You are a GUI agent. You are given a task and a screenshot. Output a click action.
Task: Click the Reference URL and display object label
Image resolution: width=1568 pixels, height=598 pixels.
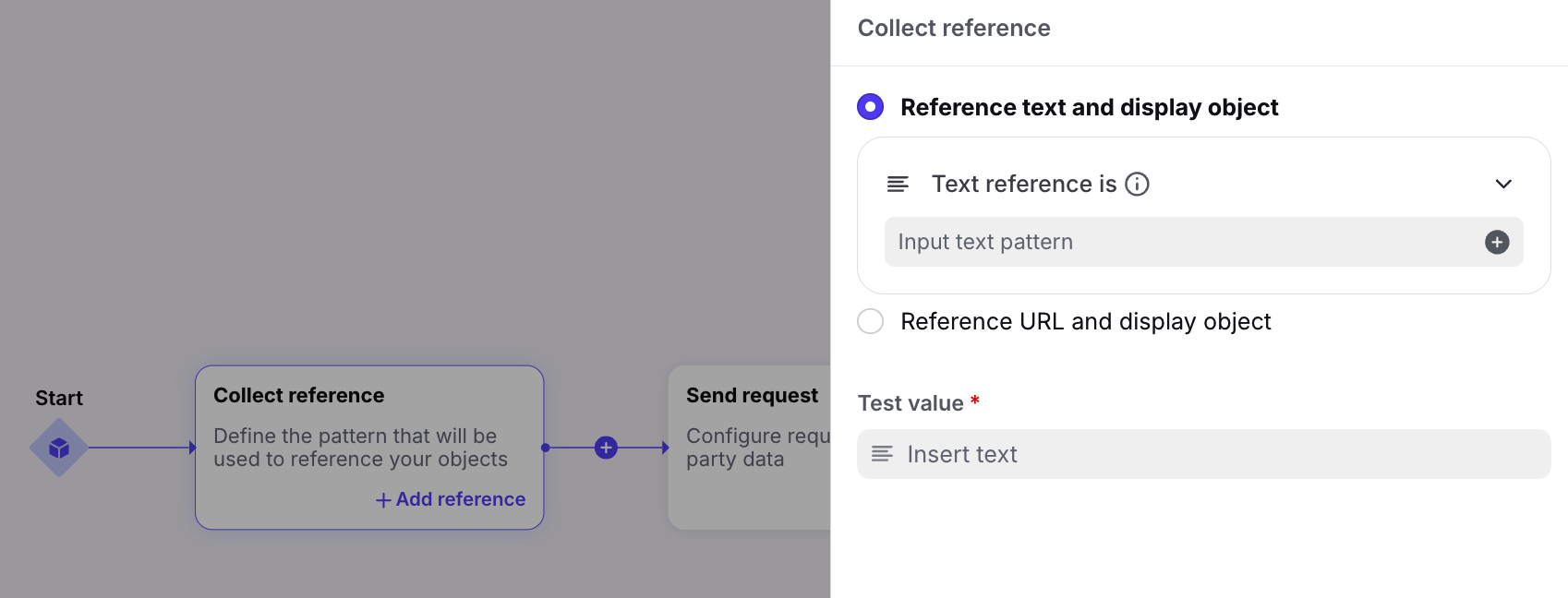click(x=1086, y=321)
